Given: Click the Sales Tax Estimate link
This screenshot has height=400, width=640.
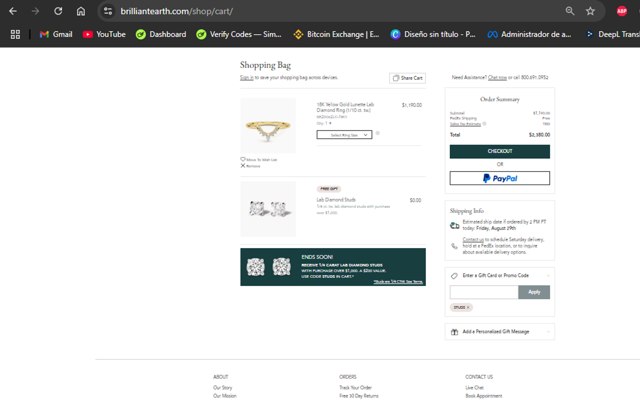Looking at the screenshot, I should pyautogui.click(x=465, y=124).
